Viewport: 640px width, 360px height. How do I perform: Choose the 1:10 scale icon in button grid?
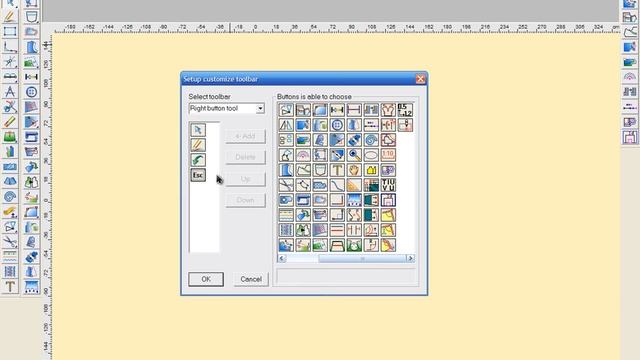388,155
